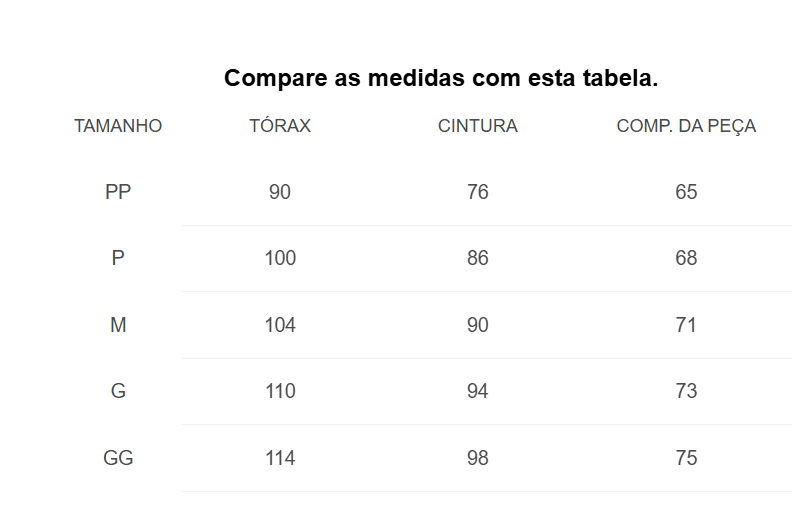
Task: Click the COMP. DA PEÇA header
Action: point(686,126)
